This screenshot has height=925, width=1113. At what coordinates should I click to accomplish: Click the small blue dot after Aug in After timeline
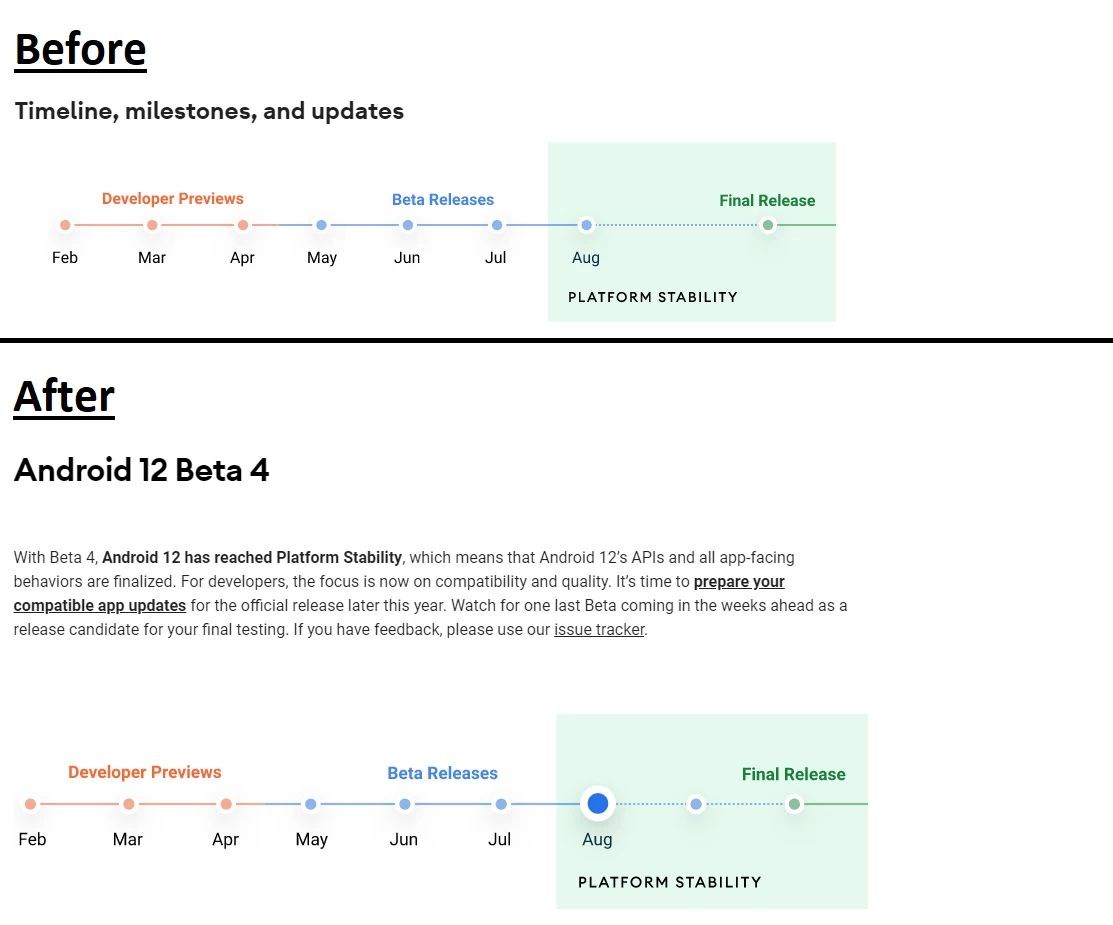[696, 804]
